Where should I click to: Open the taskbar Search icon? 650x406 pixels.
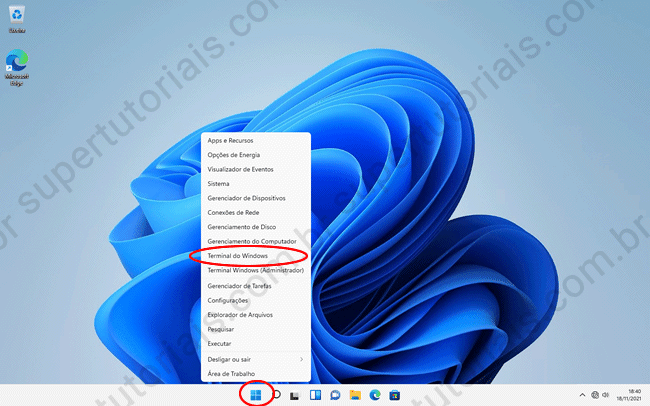tap(275, 395)
